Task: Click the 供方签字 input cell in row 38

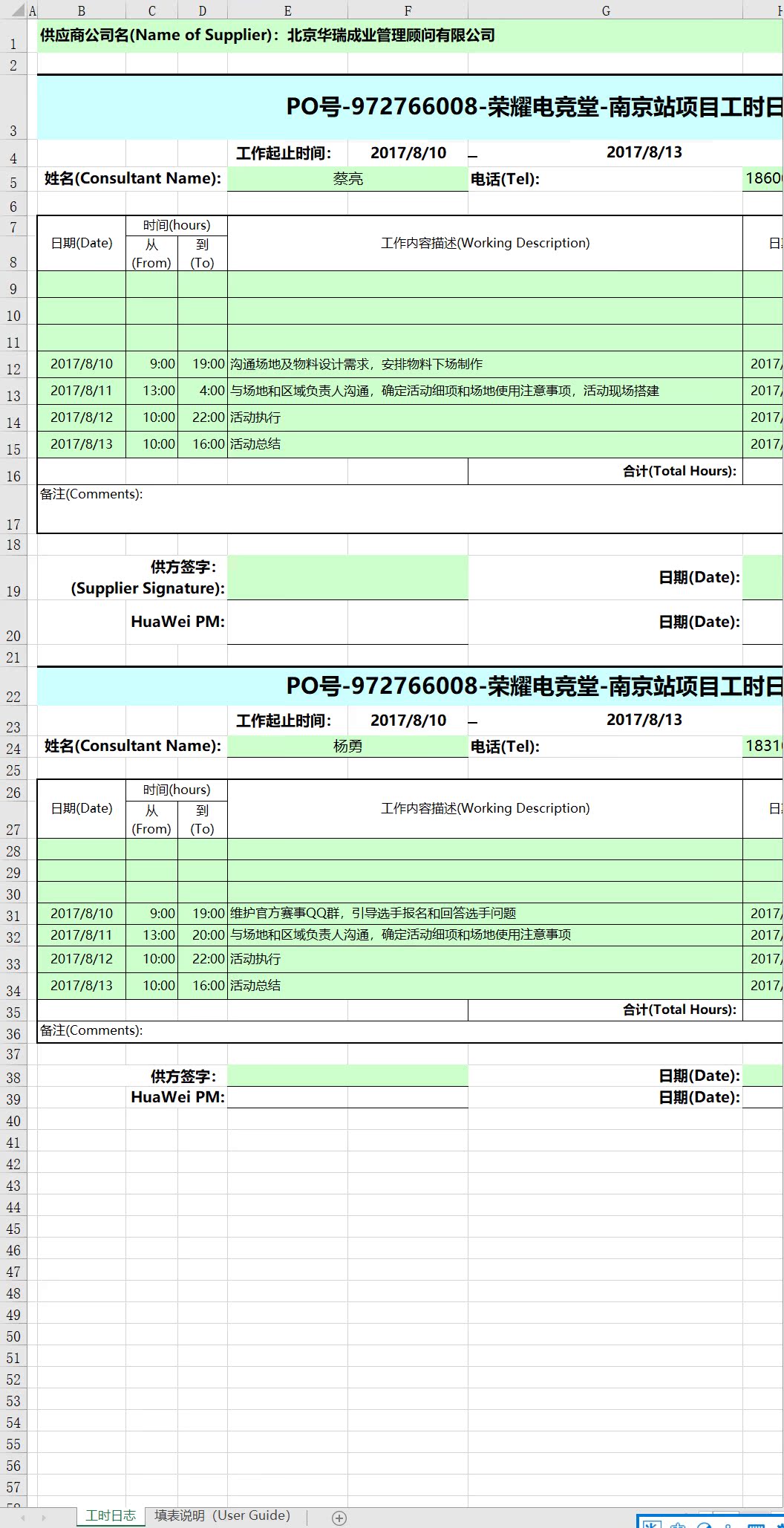Action: click(x=348, y=1076)
